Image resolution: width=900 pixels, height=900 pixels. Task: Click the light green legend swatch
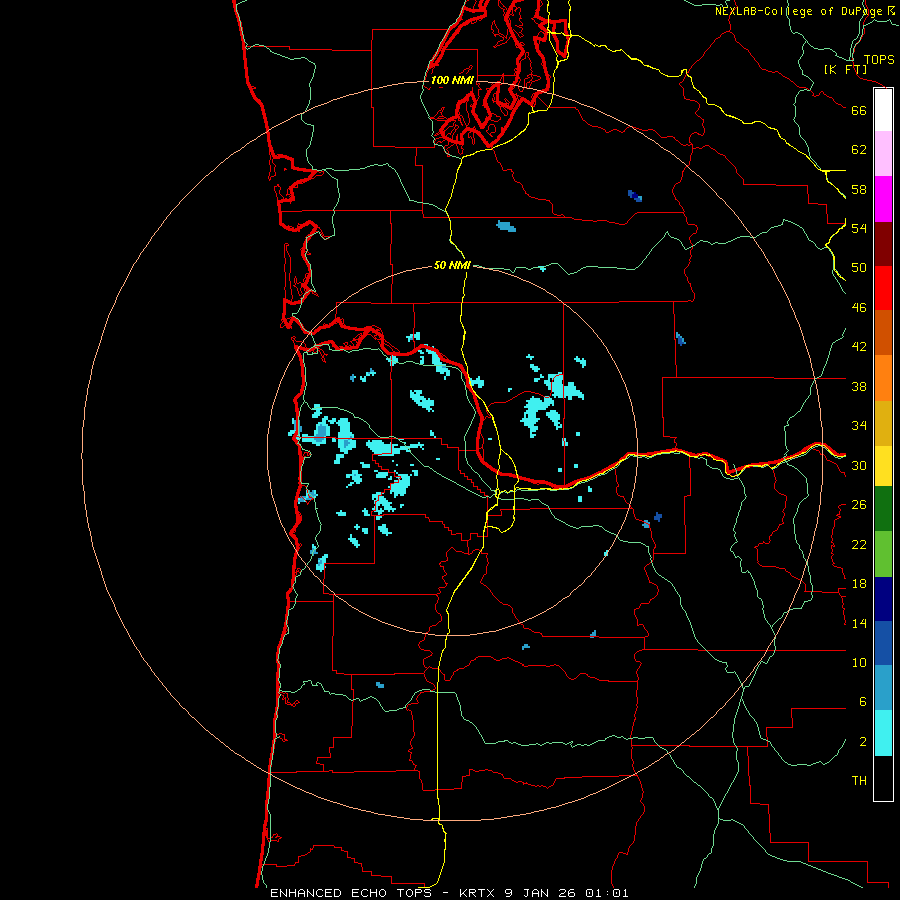pyautogui.click(x=883, y=554)
